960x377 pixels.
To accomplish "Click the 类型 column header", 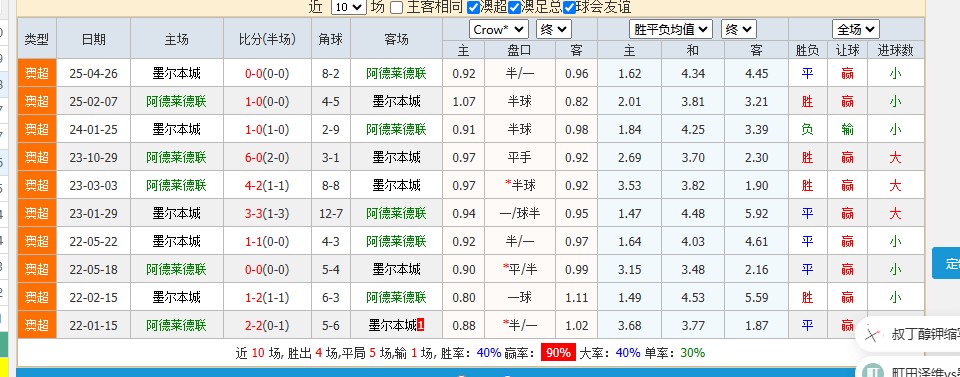I will 37,39.
